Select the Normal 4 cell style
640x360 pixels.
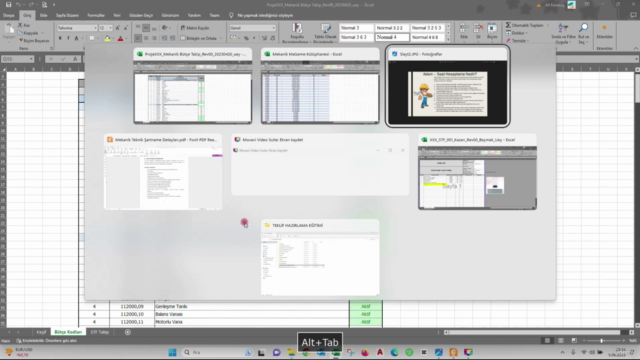point(392,37)
